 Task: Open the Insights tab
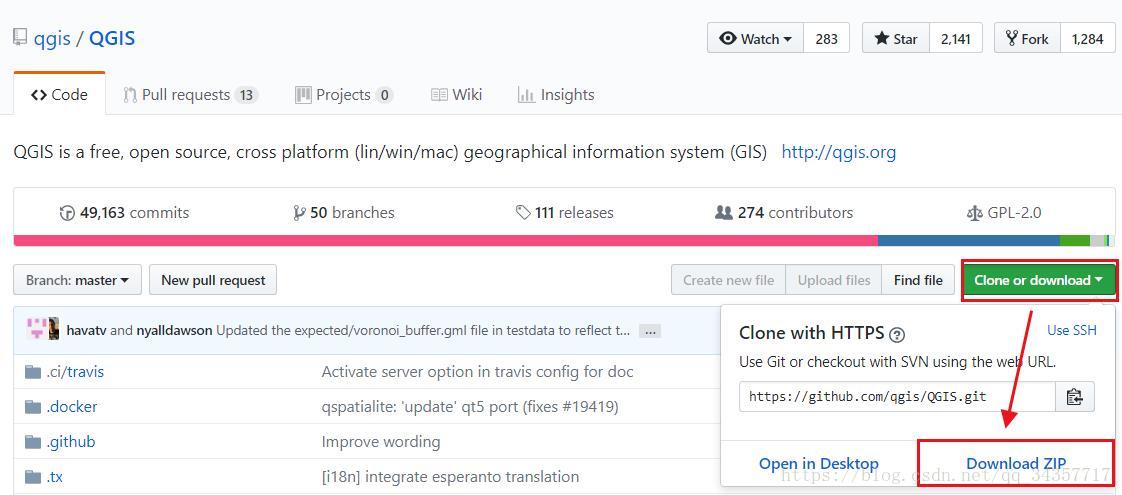click(556, 94)
